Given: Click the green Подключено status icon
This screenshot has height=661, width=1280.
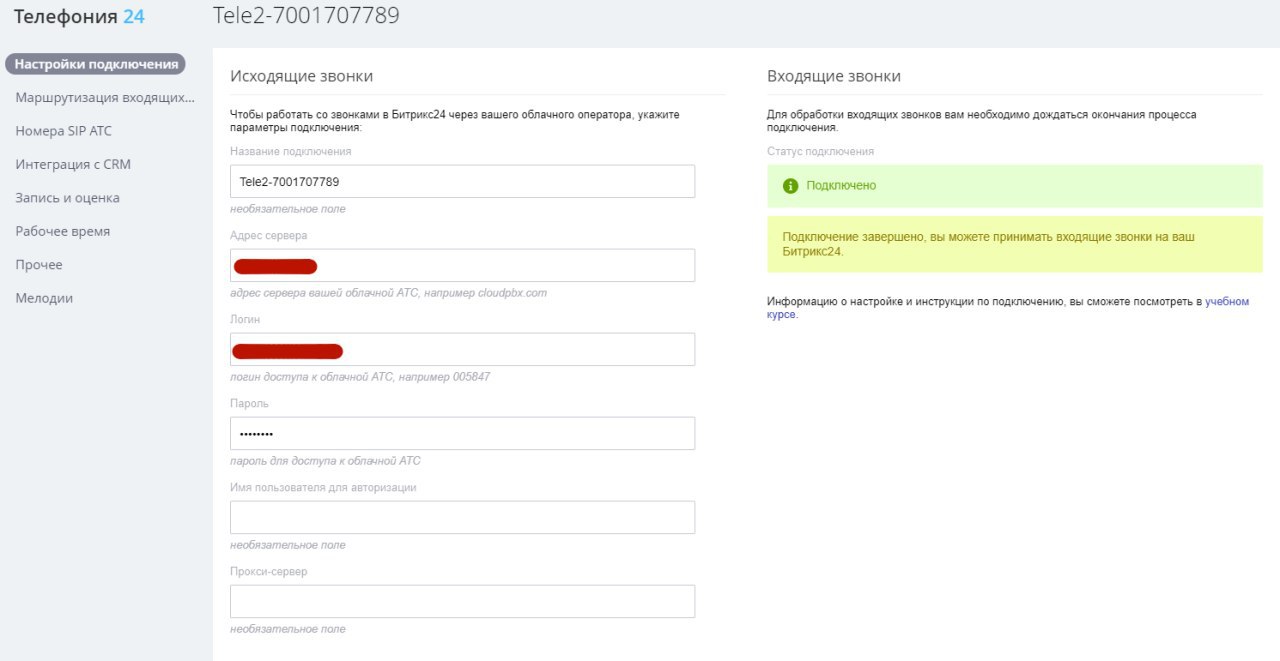Looking at the screenshot, I should (791, 186).
